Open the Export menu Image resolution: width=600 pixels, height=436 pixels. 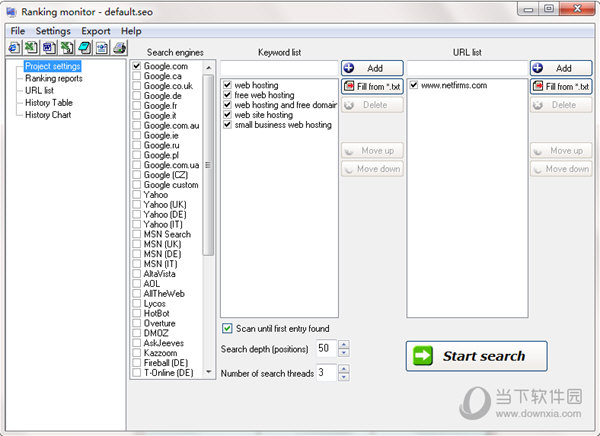point(96,31)
